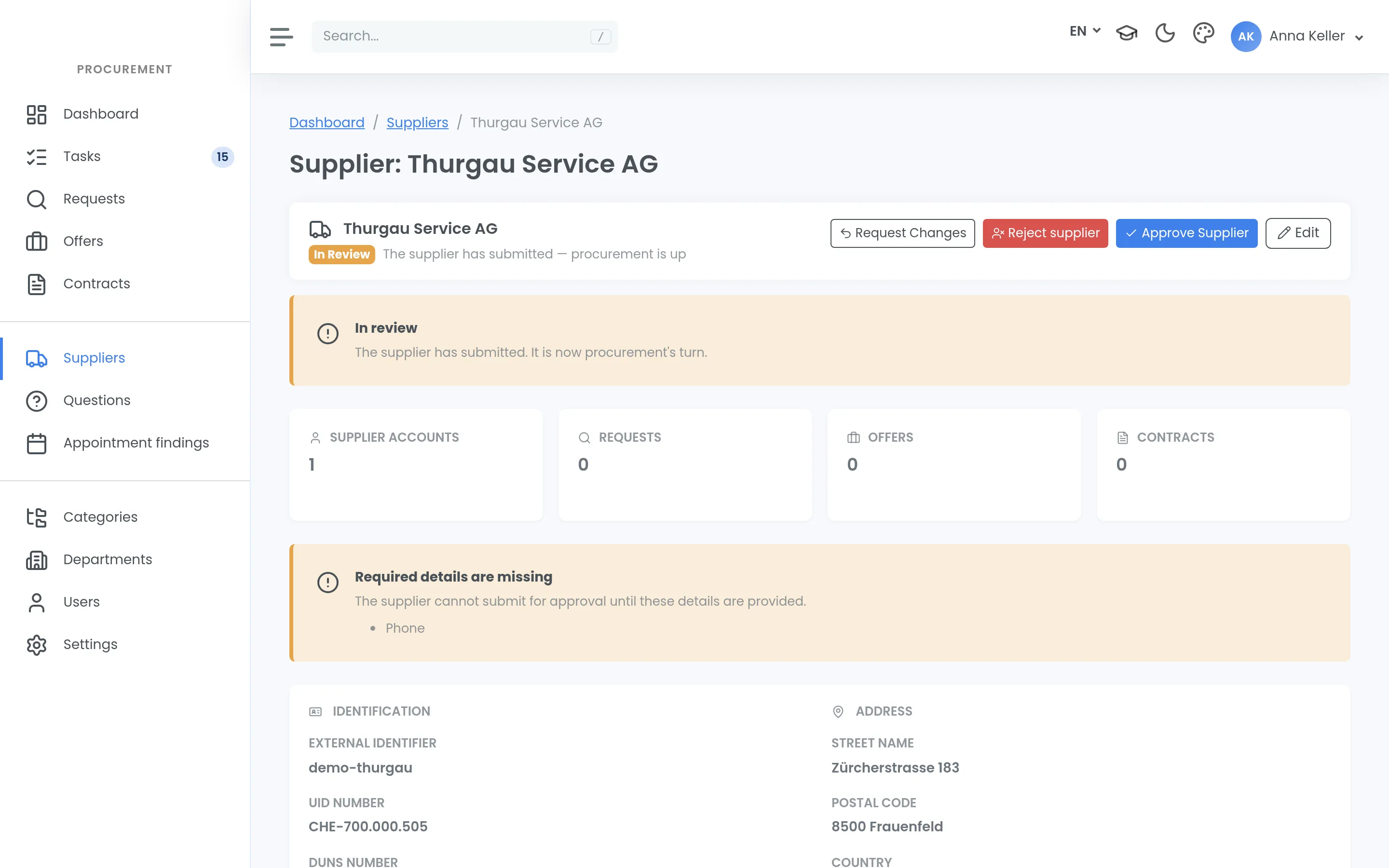Image resolution: width=1389 pixels, height=868 pixels.
Task: Open Users in the sidebar
Action: [125, 602]
